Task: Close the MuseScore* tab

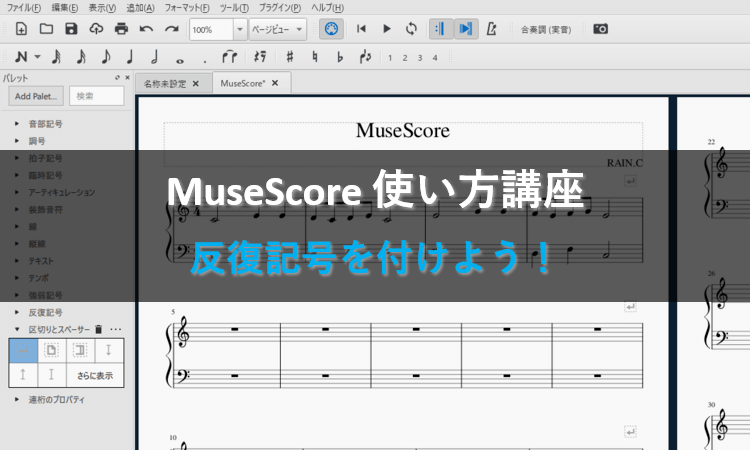Action: pos(275,83)
